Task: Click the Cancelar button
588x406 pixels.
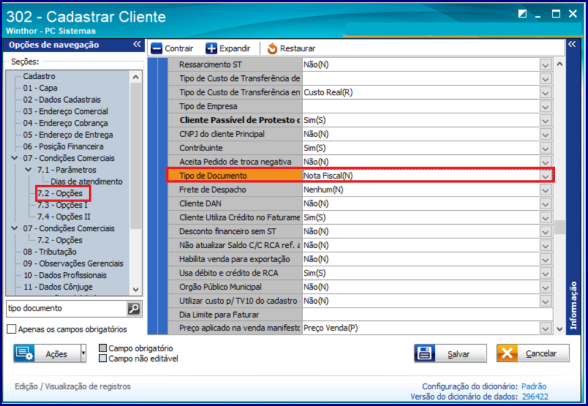Action: (533, 354)
